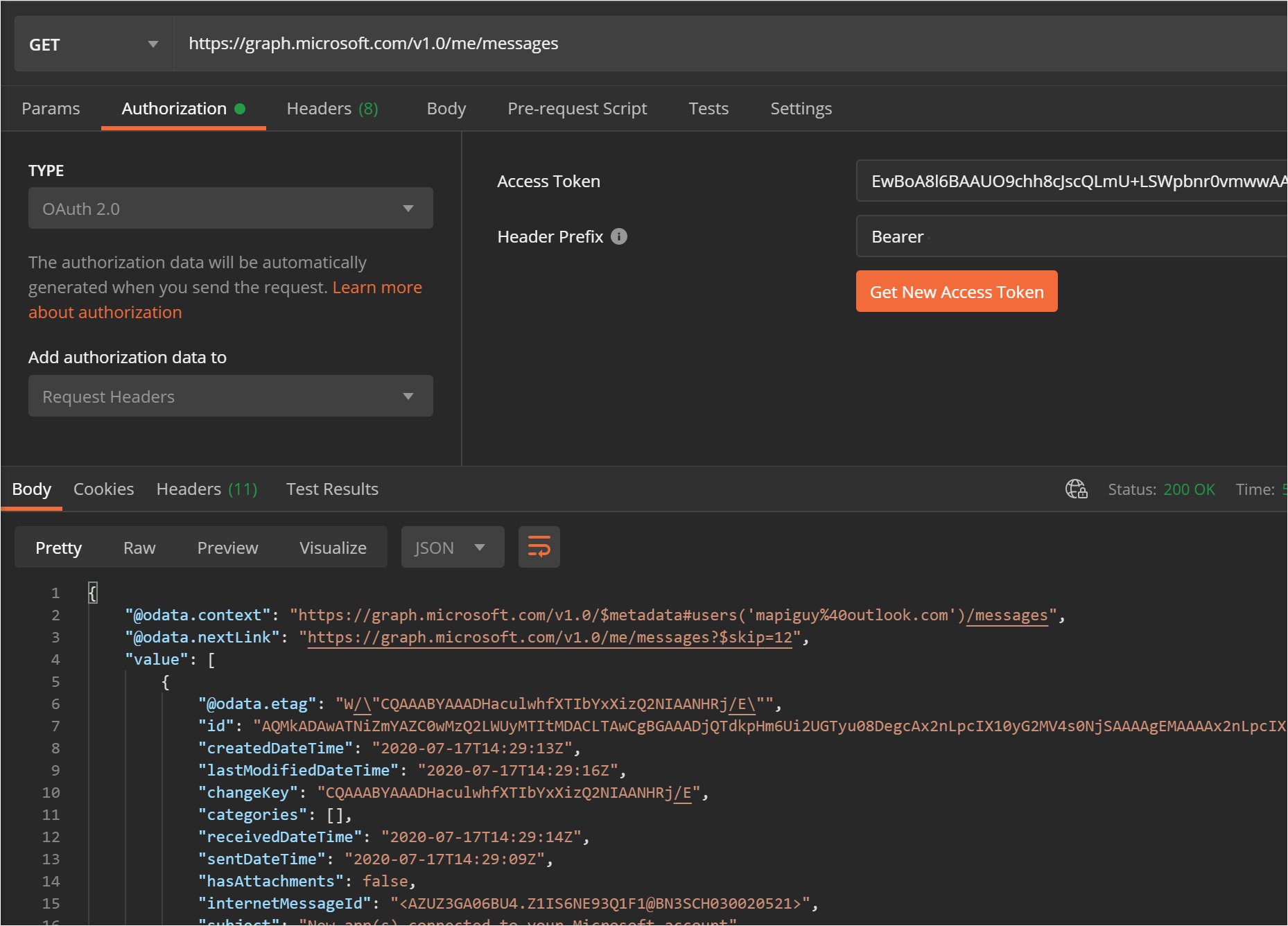
Task: Click the Access Token label
Action: [x=548, y=181]
